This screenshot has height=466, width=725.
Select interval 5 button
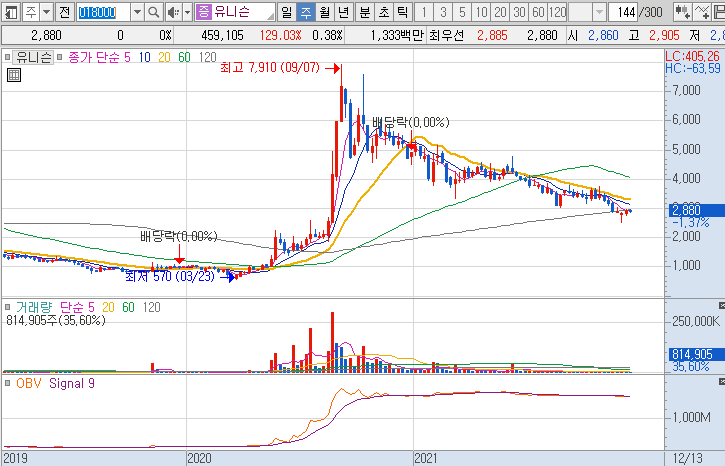pyautogui.click(x=462, y=12)
